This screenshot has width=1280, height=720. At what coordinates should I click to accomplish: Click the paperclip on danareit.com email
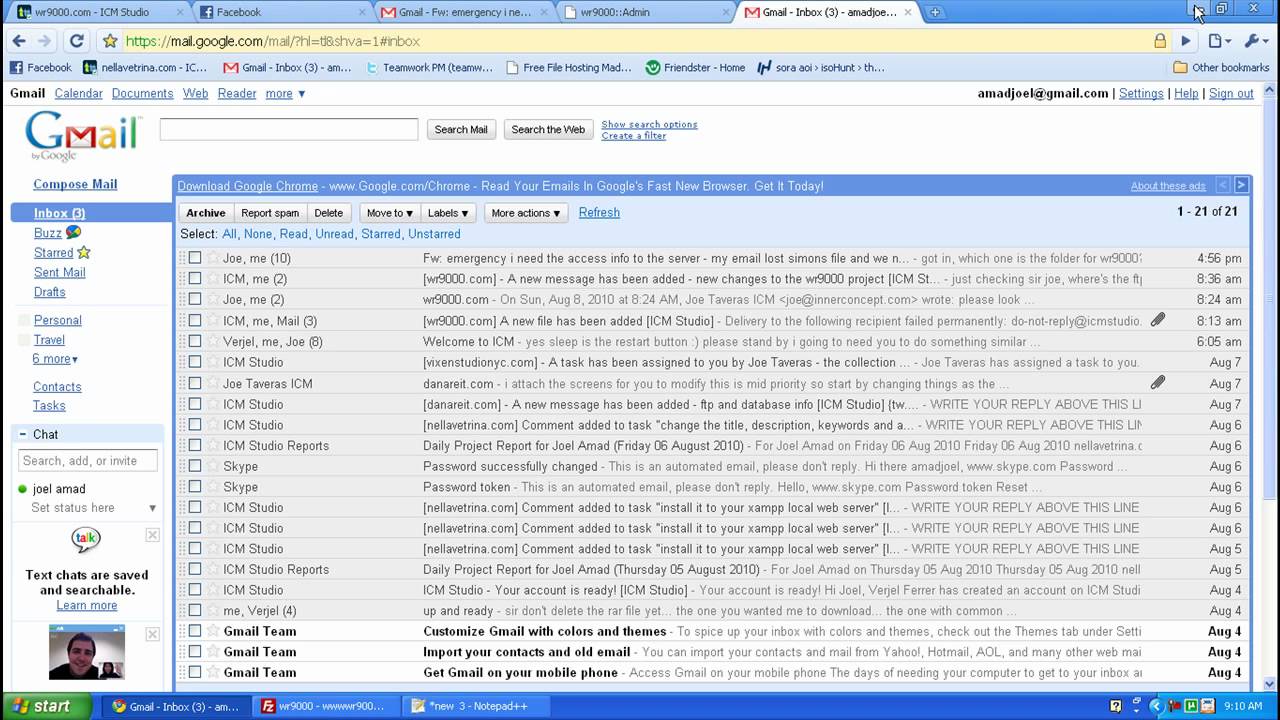coord(1157,383)
